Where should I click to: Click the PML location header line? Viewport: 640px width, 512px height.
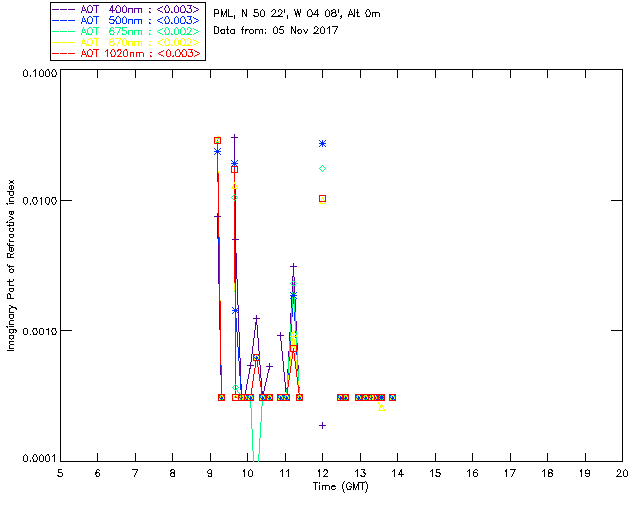(297, 14)
